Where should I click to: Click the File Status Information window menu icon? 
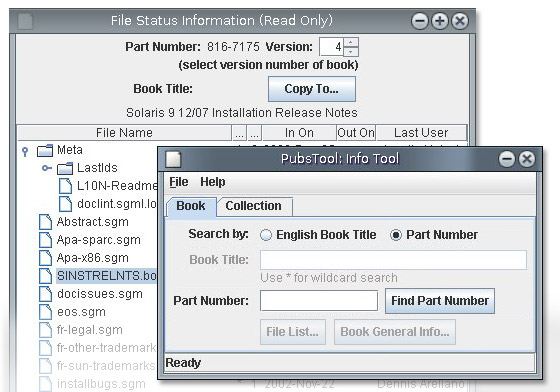[25, 21]
